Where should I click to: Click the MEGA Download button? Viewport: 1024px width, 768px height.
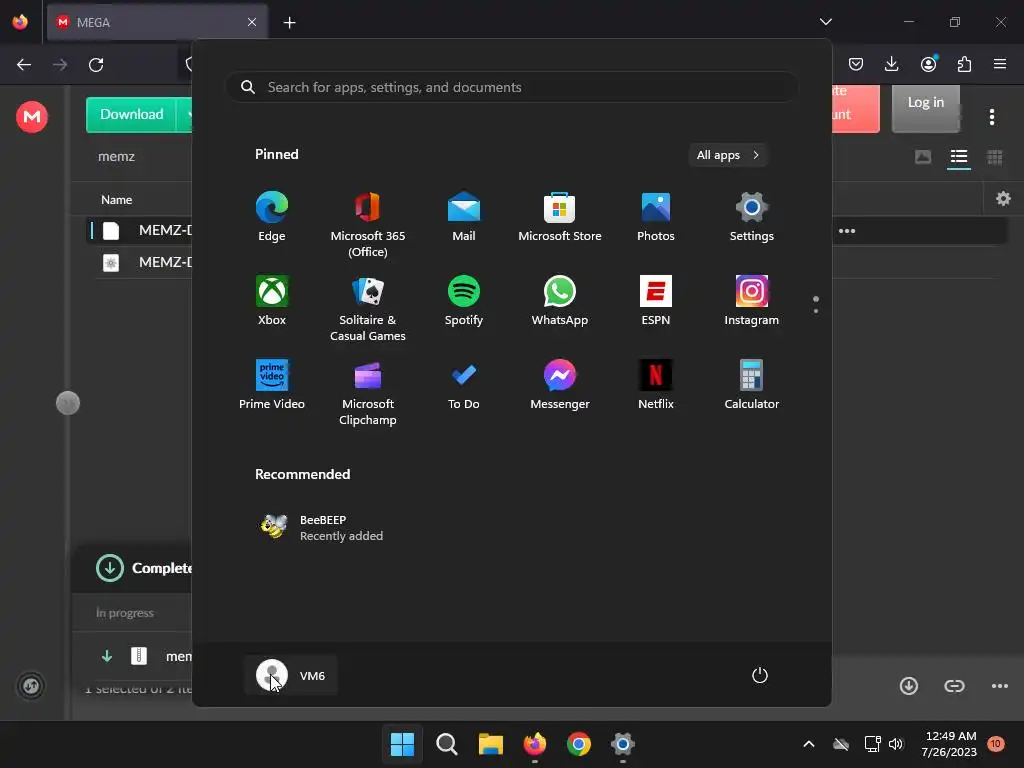(x=131, y=114)
